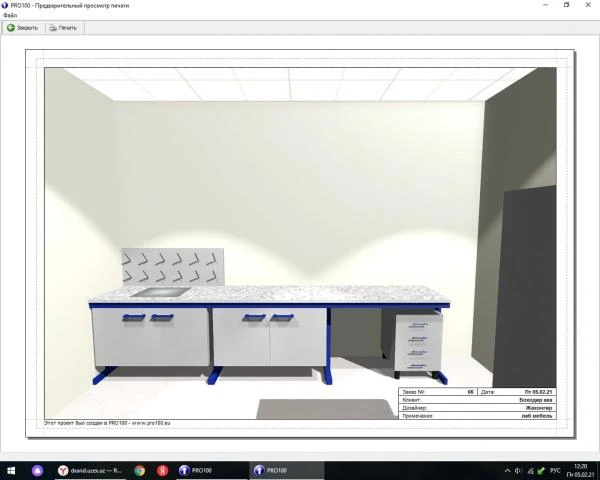Open Google Chrome from the taskbar
600x480 pixels.
point(139,469)
